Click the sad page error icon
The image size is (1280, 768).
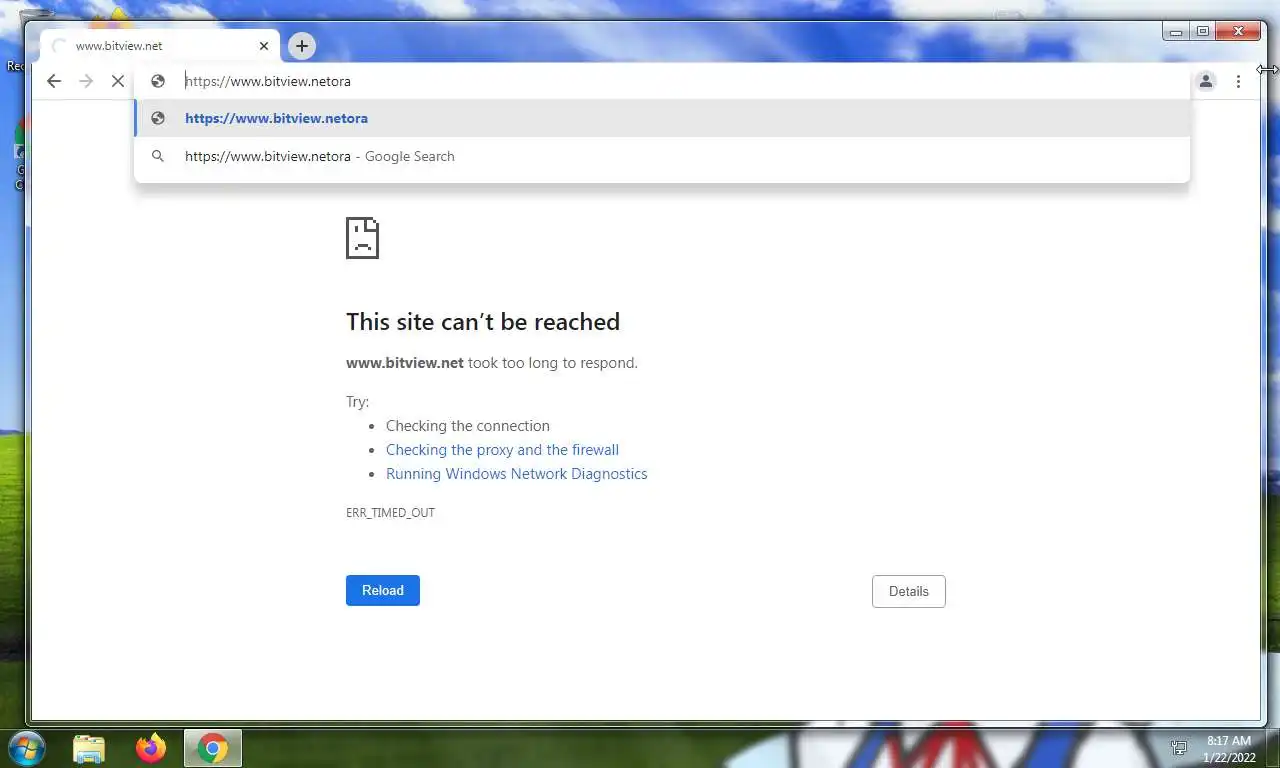click(362, 238)
